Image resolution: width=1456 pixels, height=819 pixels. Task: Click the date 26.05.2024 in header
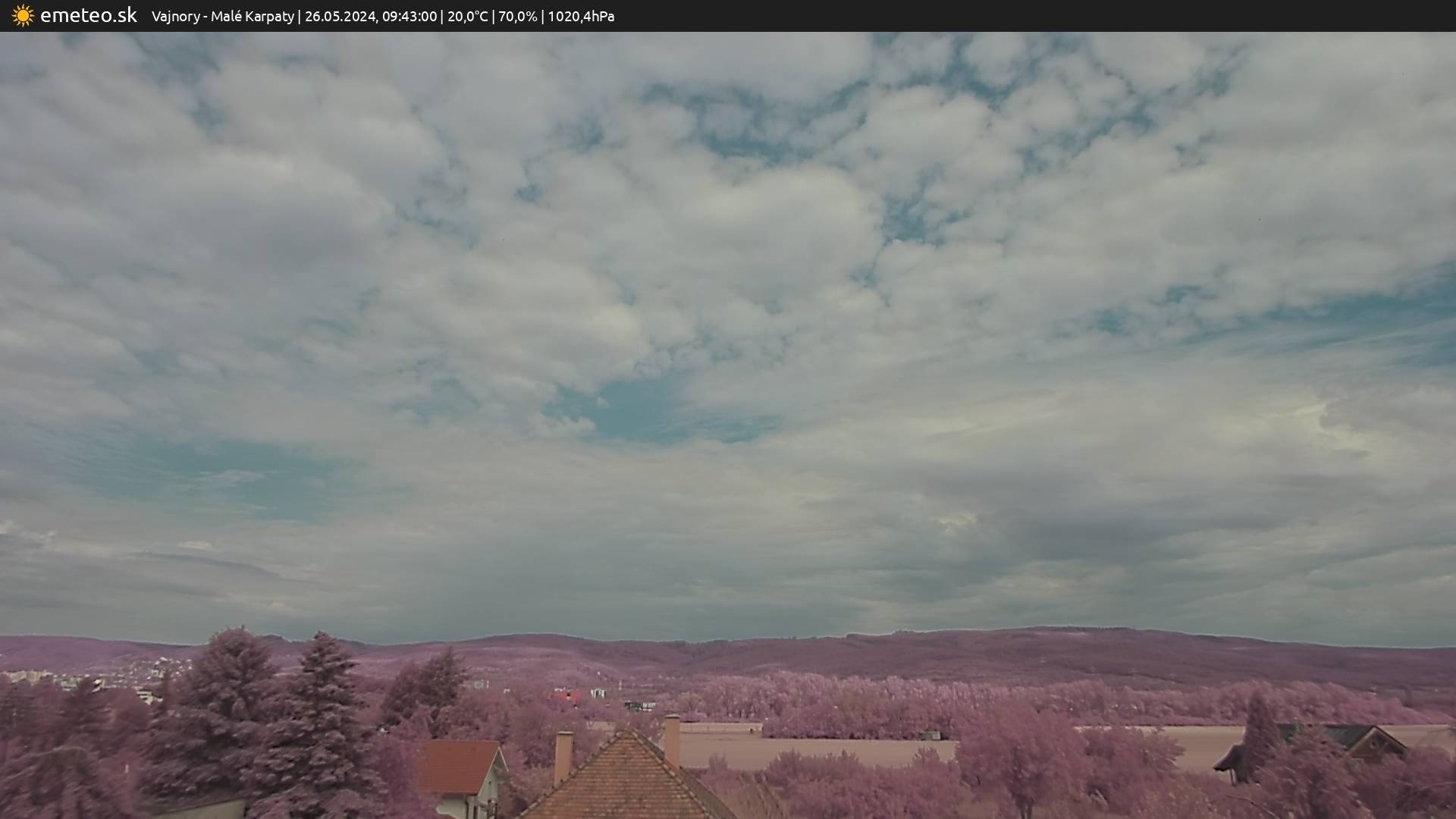click(340, 16)
